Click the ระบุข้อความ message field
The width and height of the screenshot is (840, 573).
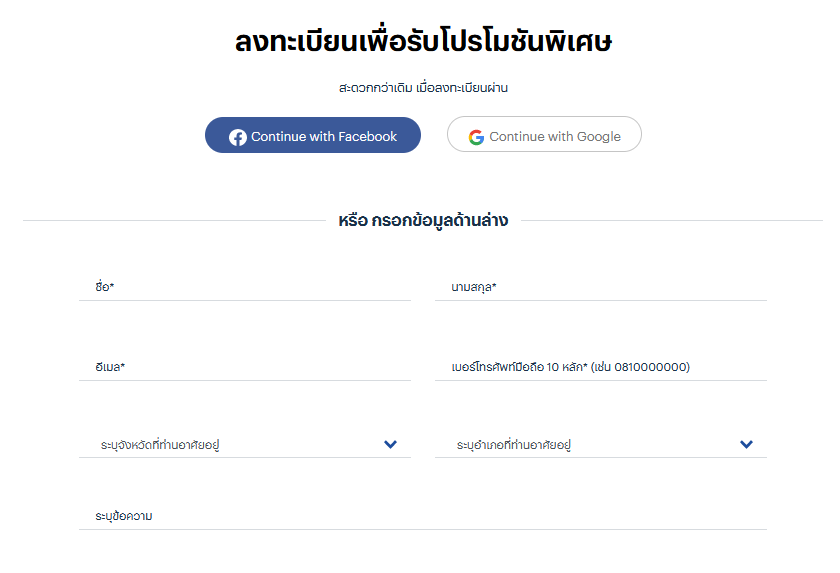(423, 516)
